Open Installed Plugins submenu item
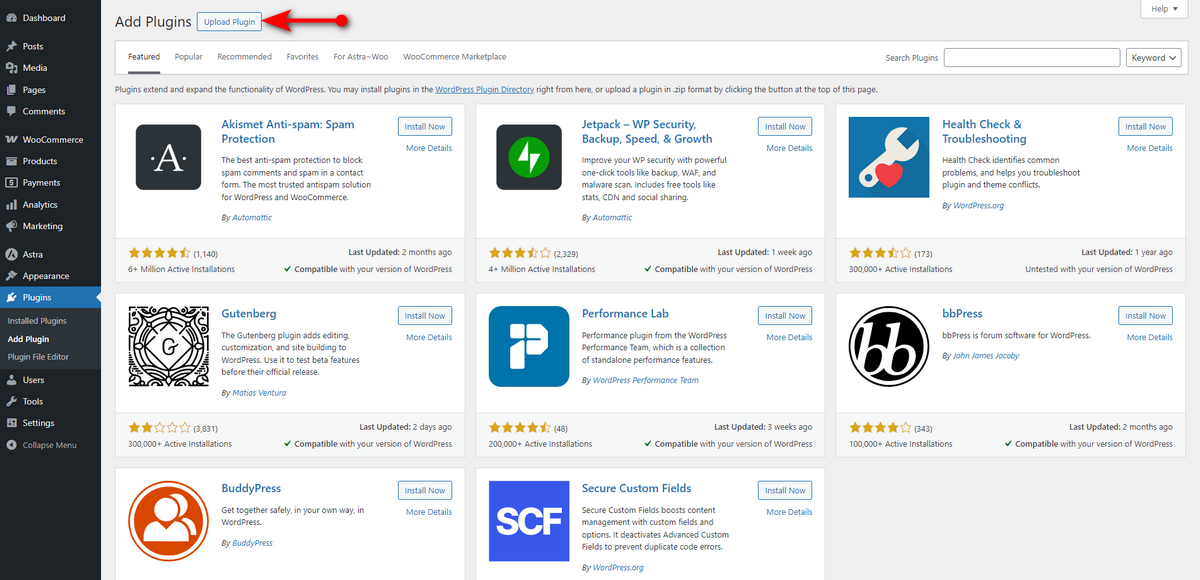Image resolution: width=1200 pixels, height=580 pixels. coord(37,321)
